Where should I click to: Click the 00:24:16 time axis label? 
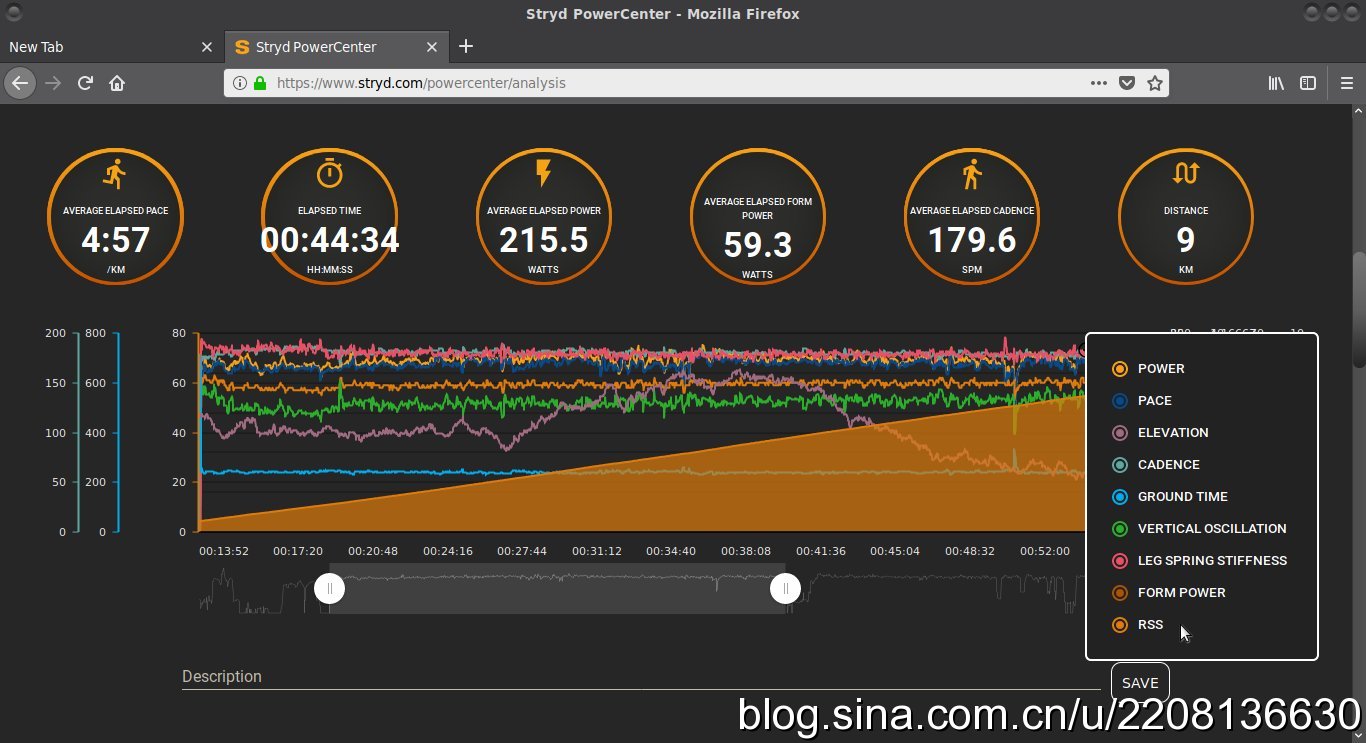447,551
